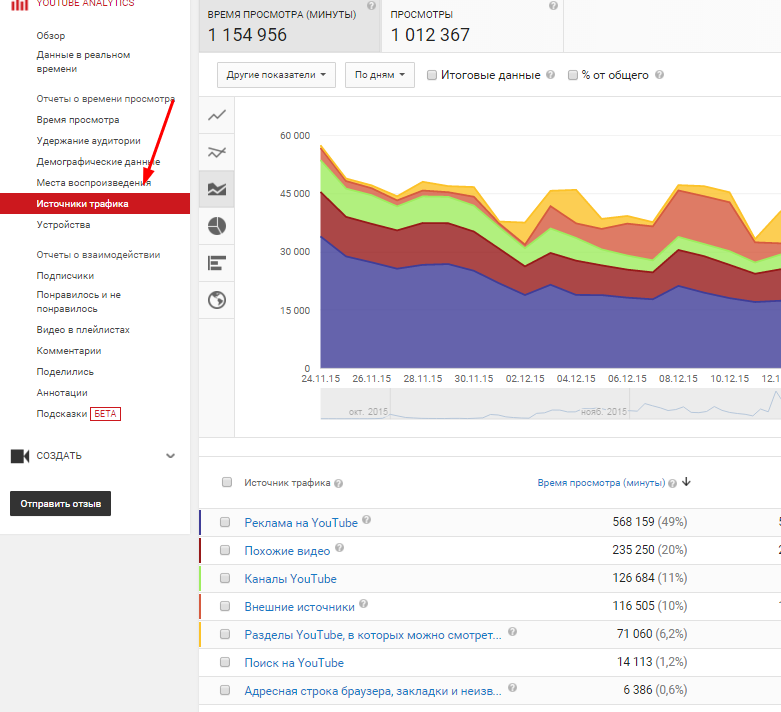Open Данные в реальном времени
Screen dimensions: 781x712
coord(83,62)
